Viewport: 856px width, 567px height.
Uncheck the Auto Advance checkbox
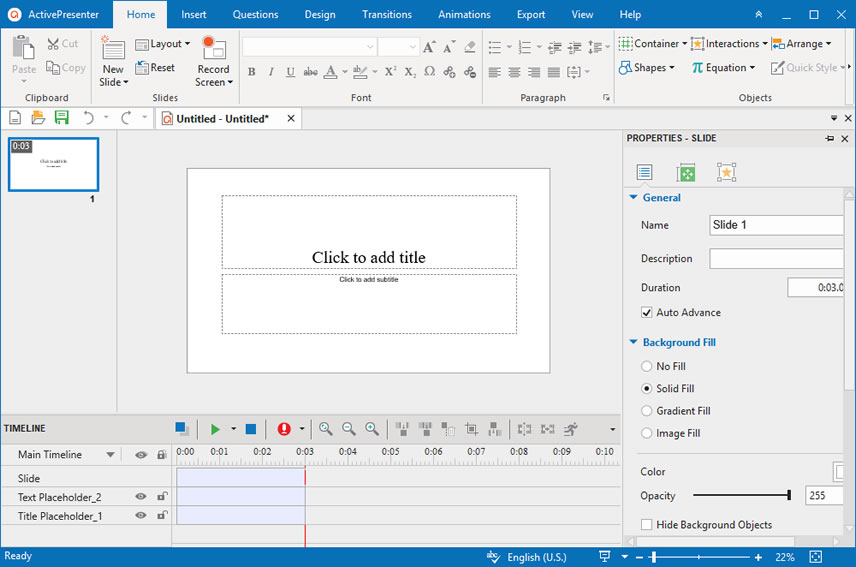[647, 313]
